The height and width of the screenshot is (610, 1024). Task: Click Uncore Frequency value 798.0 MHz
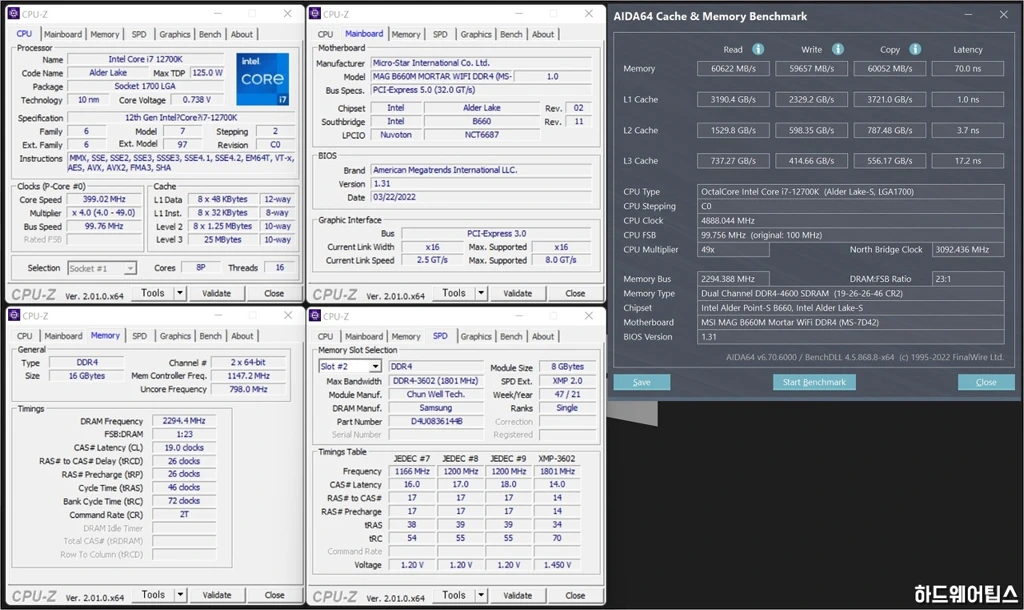[248, 389]
